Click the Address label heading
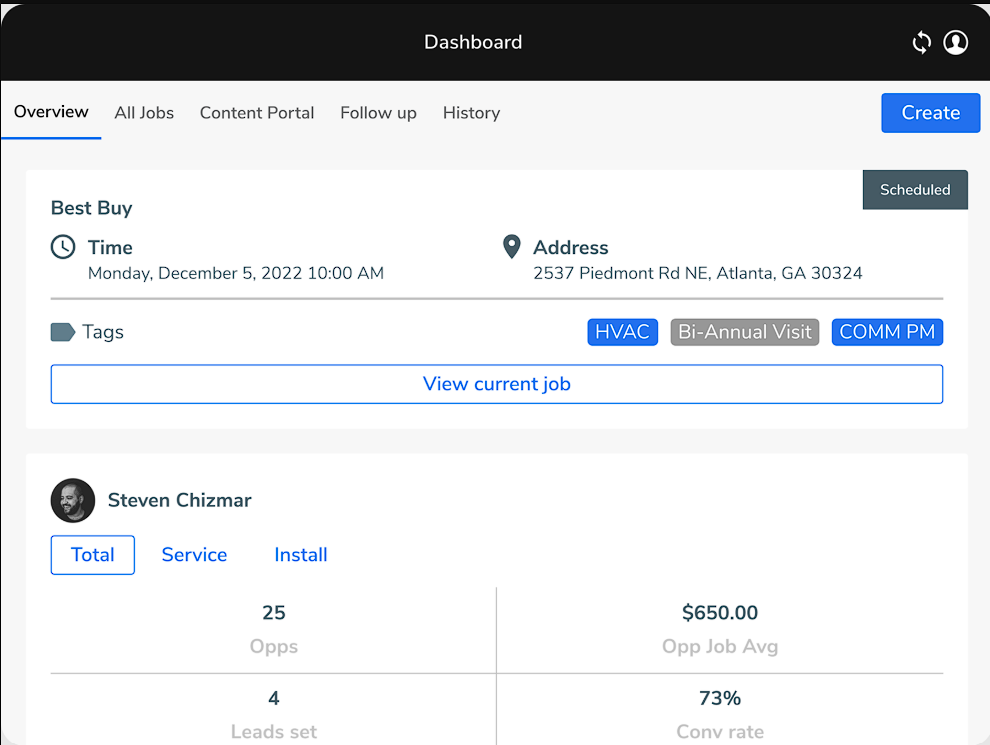Screen dimensions: 990x745 (x=571, y=247)
